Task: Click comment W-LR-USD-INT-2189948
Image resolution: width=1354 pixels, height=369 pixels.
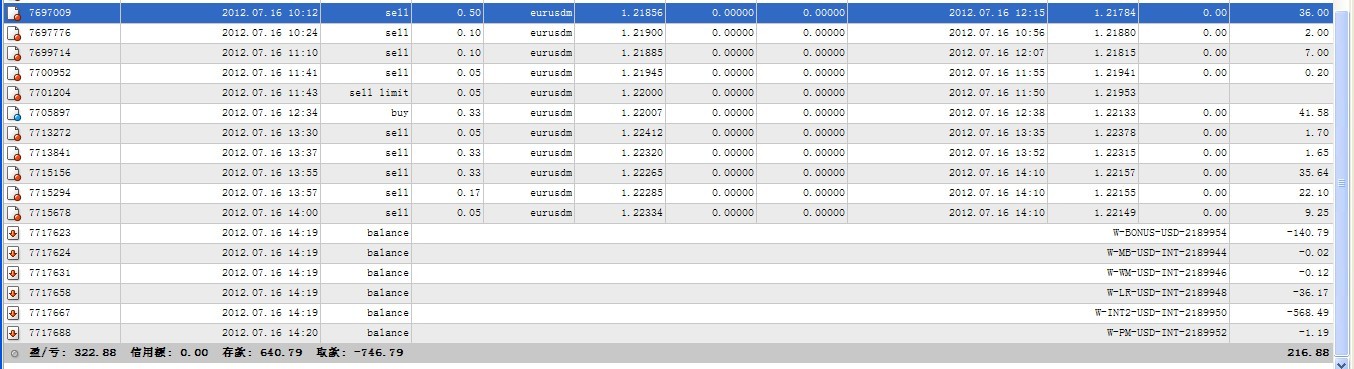Action: 1168,293
